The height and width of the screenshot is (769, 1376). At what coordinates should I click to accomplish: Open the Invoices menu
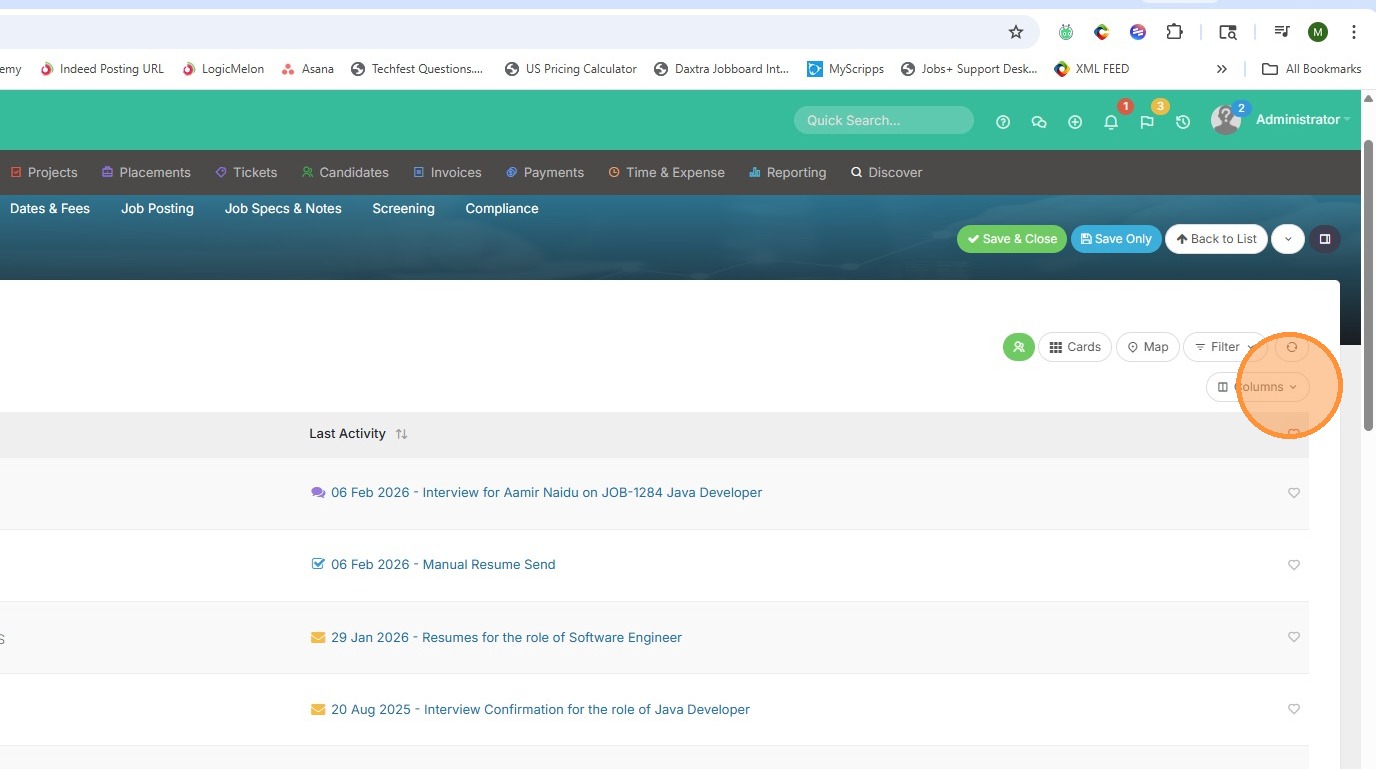[x=447, y=172]
